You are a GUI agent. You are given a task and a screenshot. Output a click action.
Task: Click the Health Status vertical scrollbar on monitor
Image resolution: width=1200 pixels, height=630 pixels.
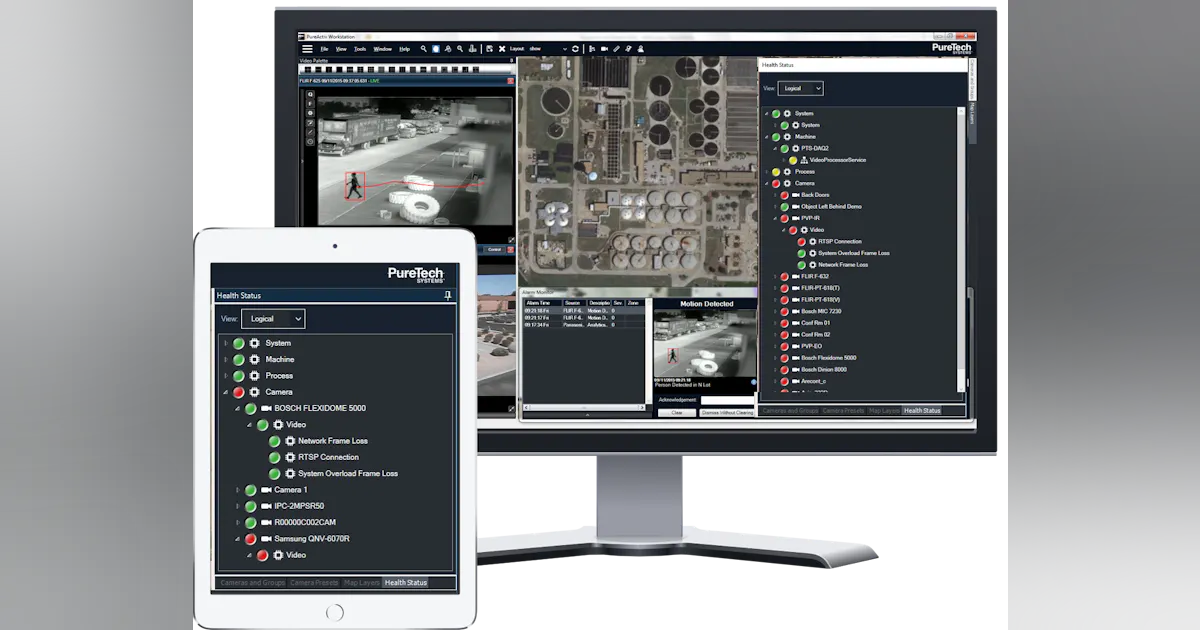tap(962, 250)
